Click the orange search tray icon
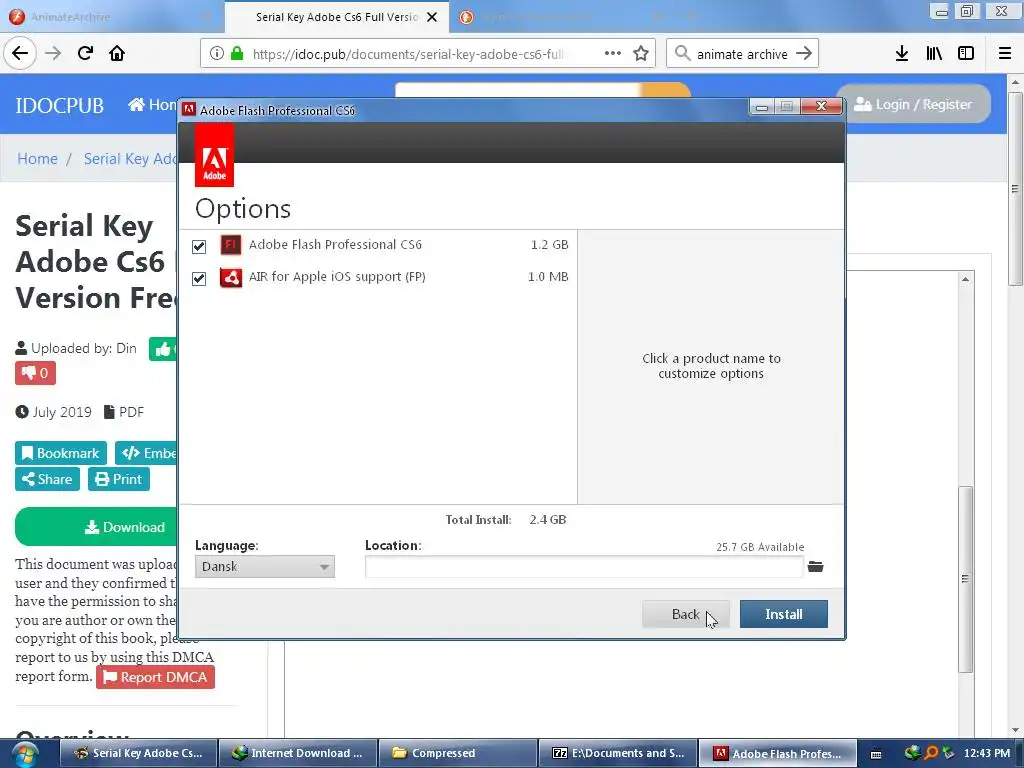The width and height of the screenshot is (1024, 768). point(931,753)
